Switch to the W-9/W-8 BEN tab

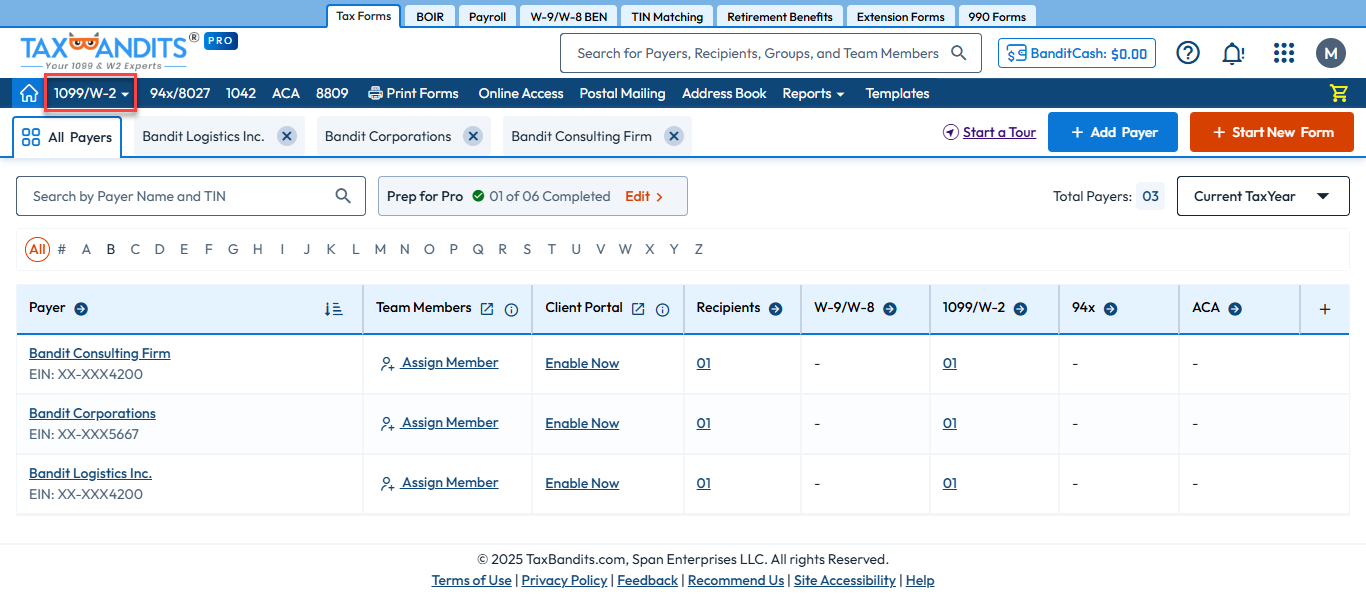[569, 16]
